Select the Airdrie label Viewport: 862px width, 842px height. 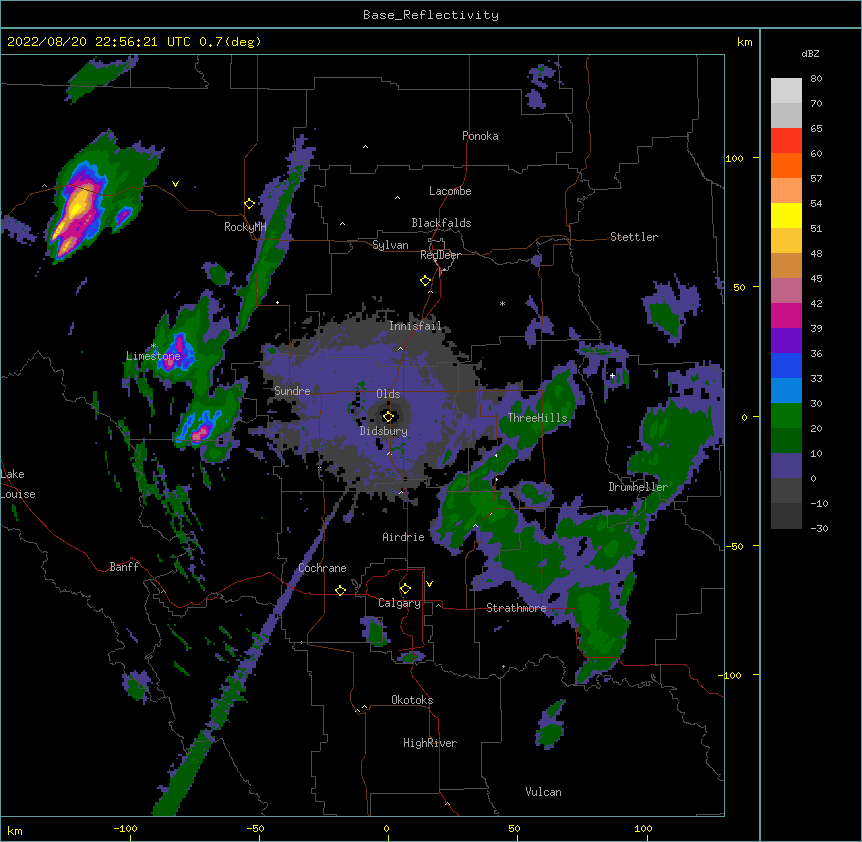(403, 537)
